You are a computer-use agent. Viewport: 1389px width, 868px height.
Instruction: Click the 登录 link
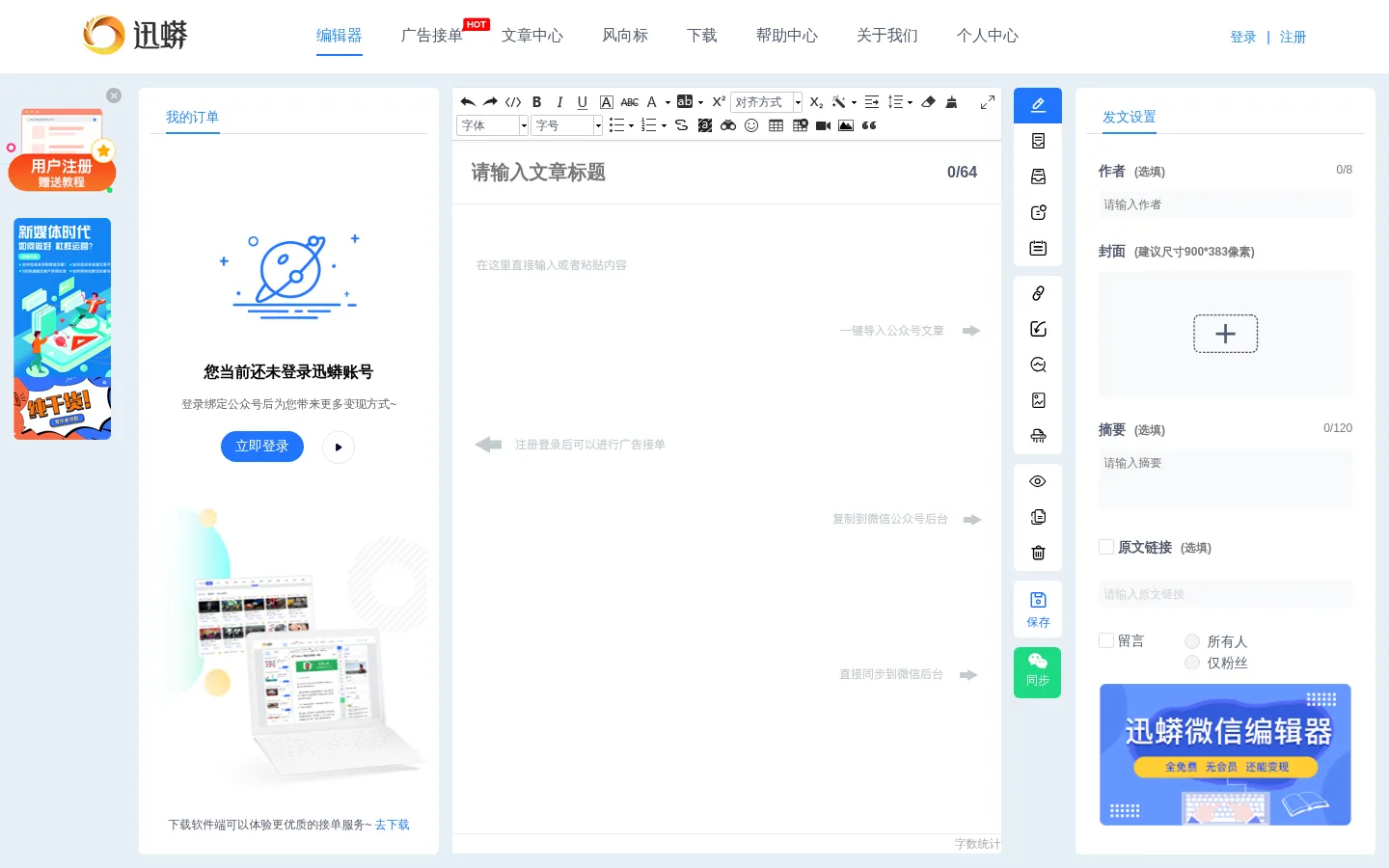[1243, 37]
